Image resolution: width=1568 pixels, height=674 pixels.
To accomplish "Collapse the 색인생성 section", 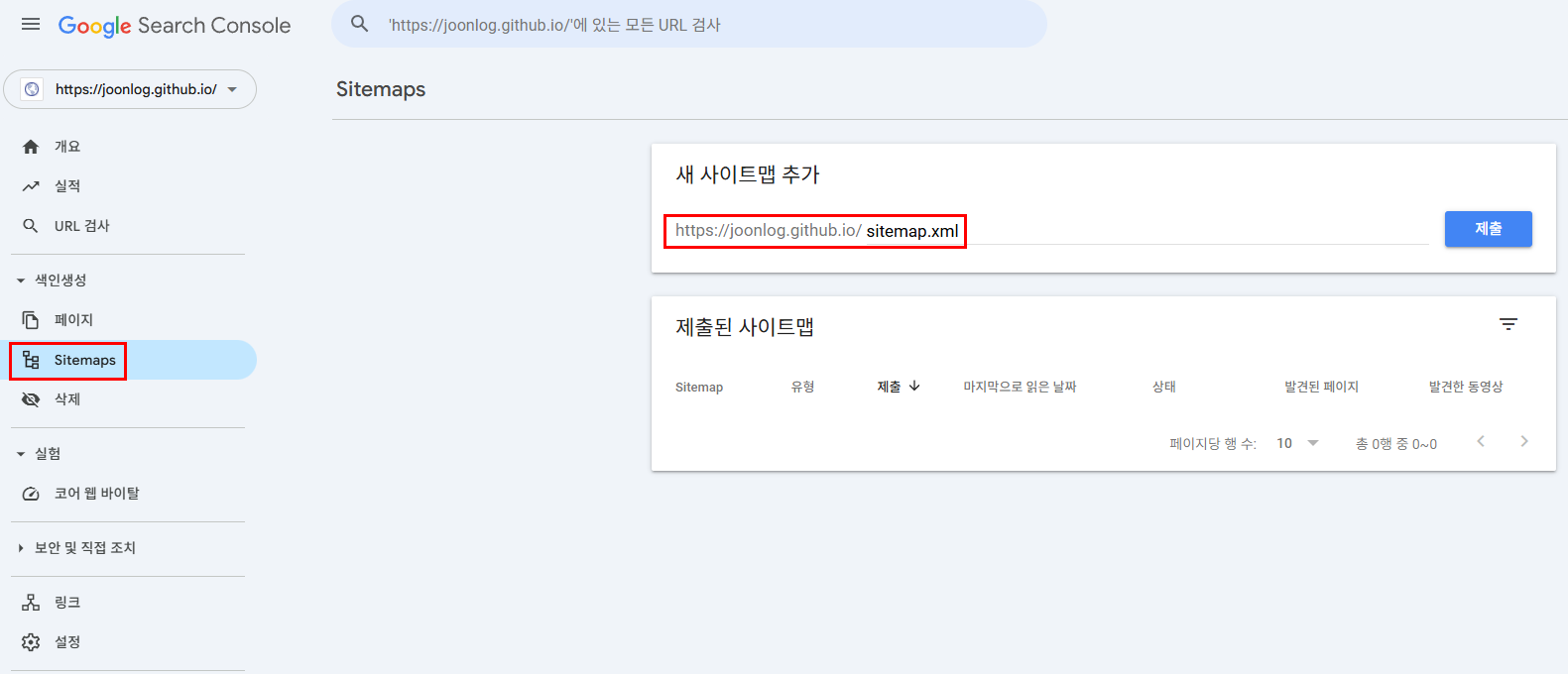I will 21,281.
